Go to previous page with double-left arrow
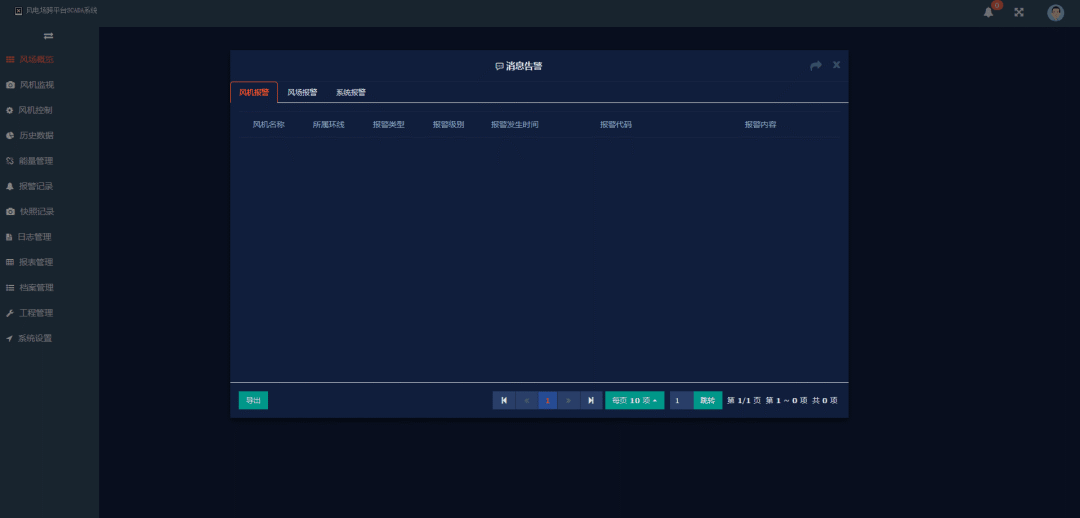The height and width of the screenshot is (518, 1080). tap(526, 400)
